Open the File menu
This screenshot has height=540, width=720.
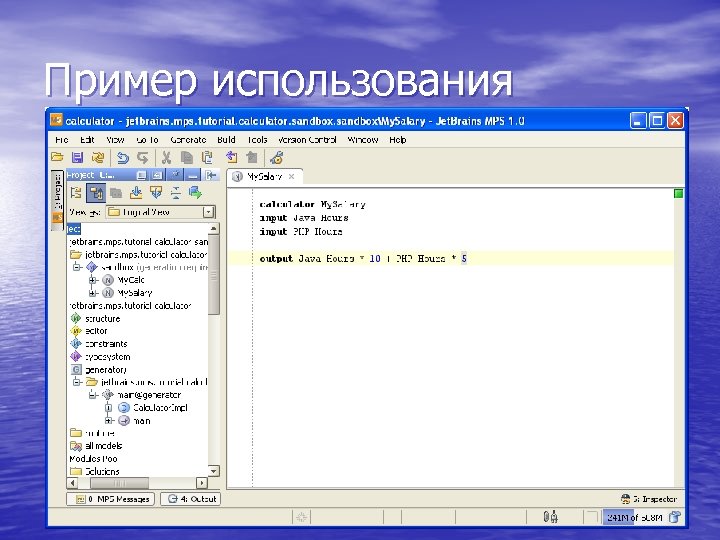[62, 140]
